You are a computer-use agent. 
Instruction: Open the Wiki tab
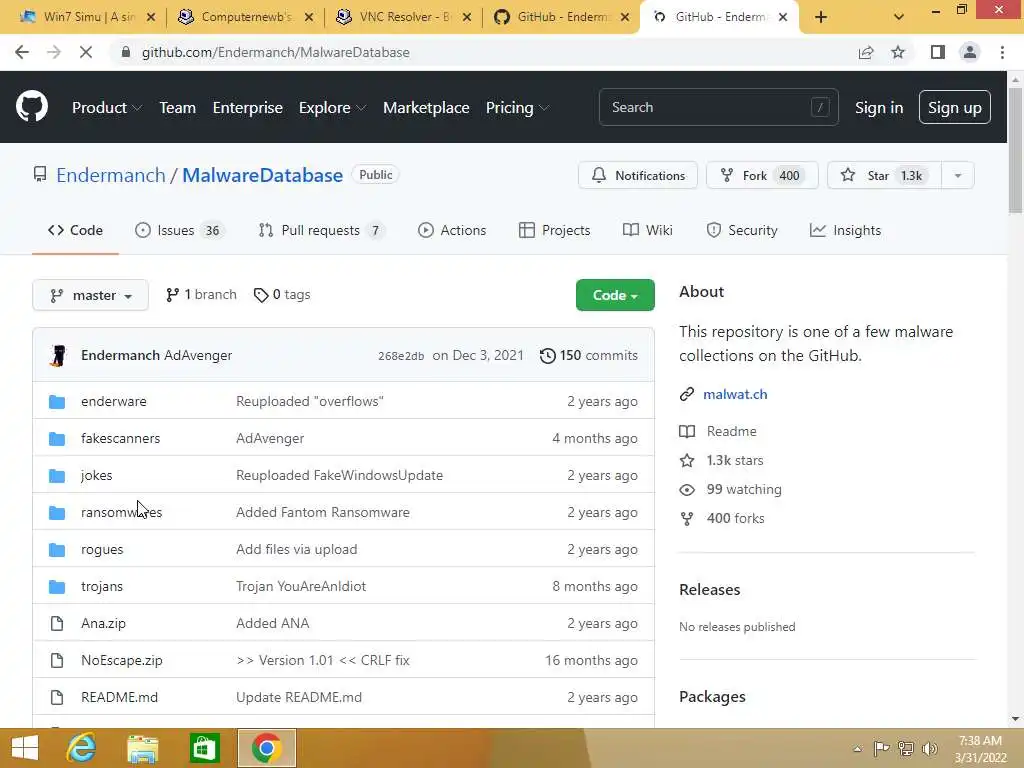click(648, 231)
